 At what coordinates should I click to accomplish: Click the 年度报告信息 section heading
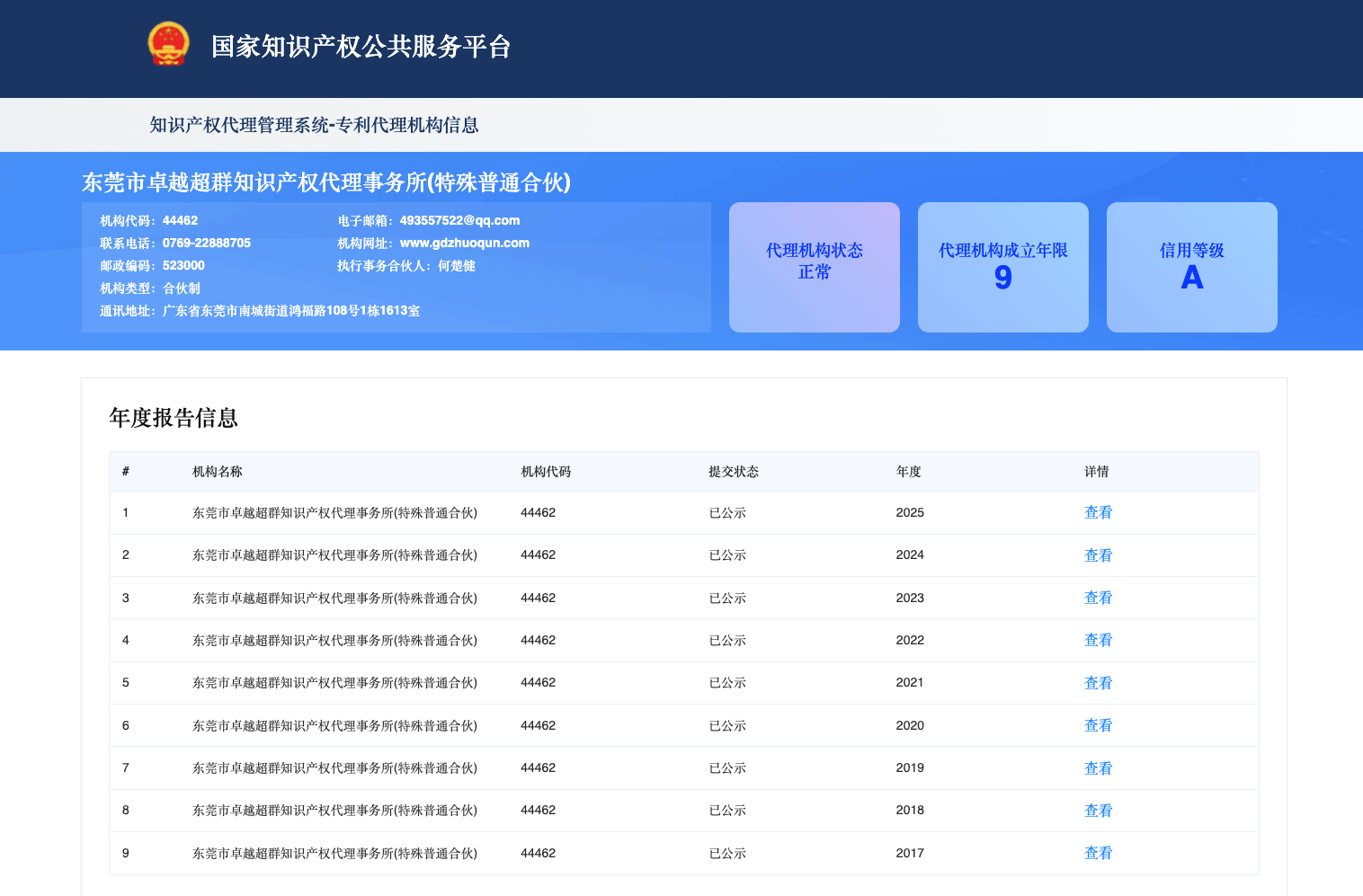point(174,418)
